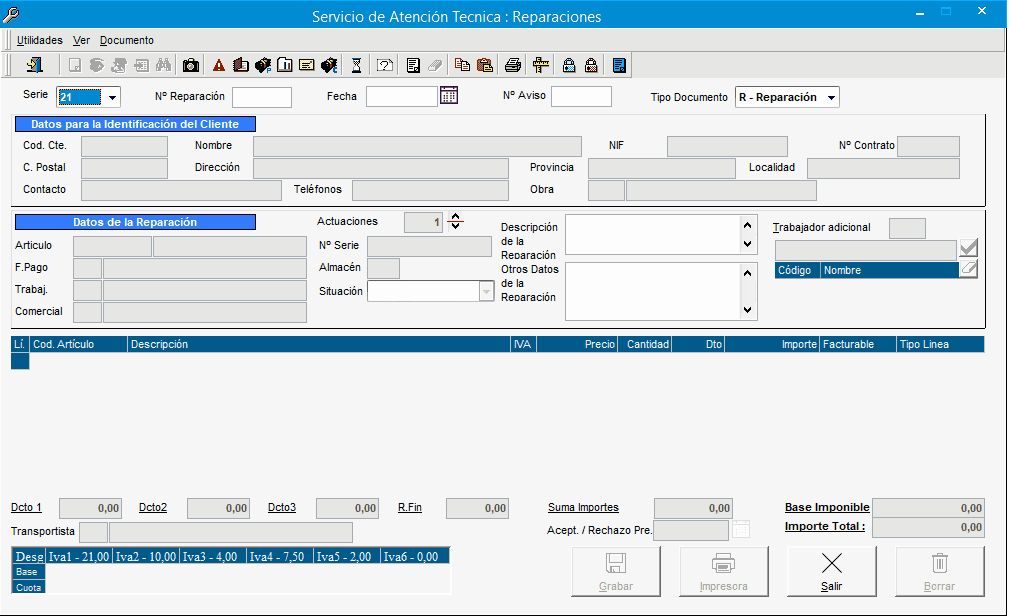Image resolution: width=1009 pixels, height=616 pixels.
Task: Click the Tipo Linea column header
Action: 940,344
